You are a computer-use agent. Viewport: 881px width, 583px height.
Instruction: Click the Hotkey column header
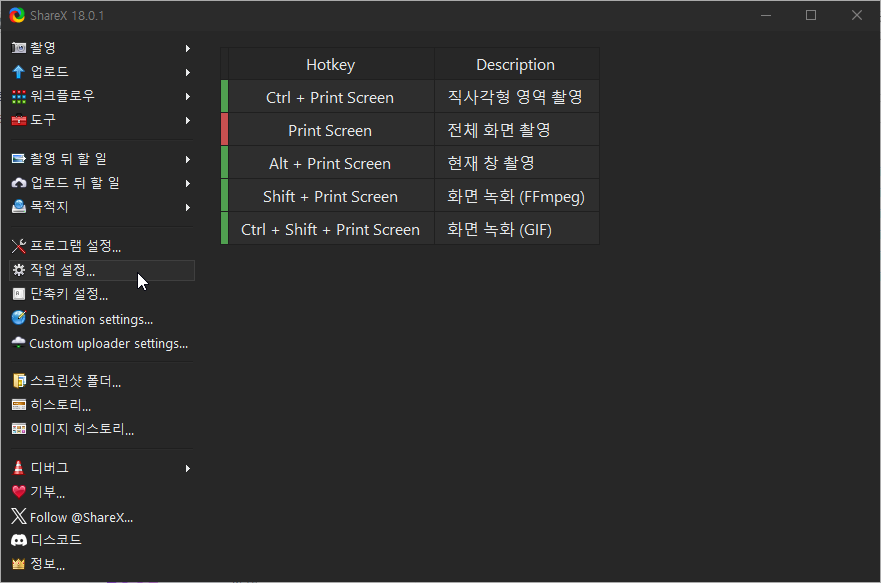tap(331, 65)
